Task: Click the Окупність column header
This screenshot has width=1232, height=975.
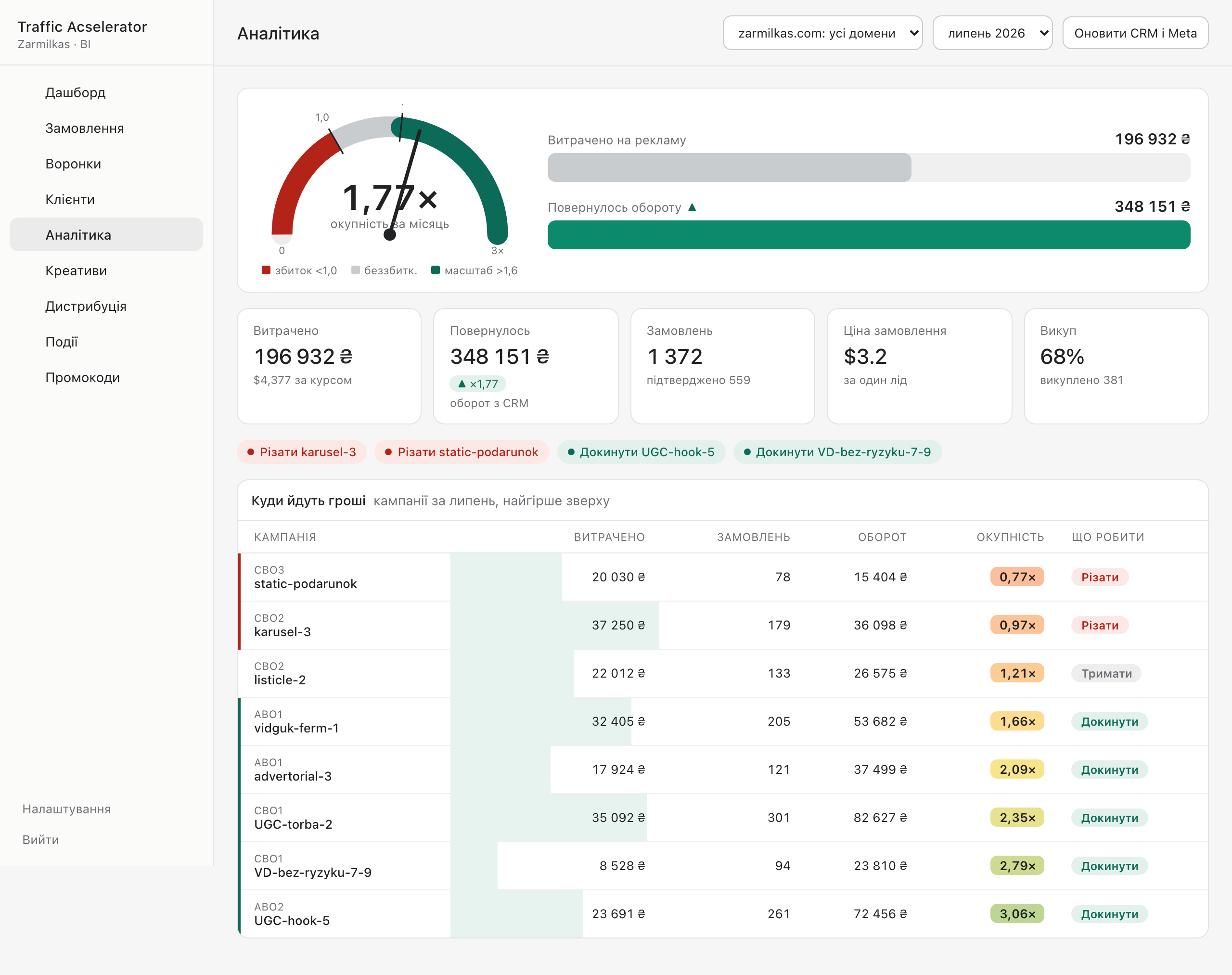Action: click(1010, 537)
